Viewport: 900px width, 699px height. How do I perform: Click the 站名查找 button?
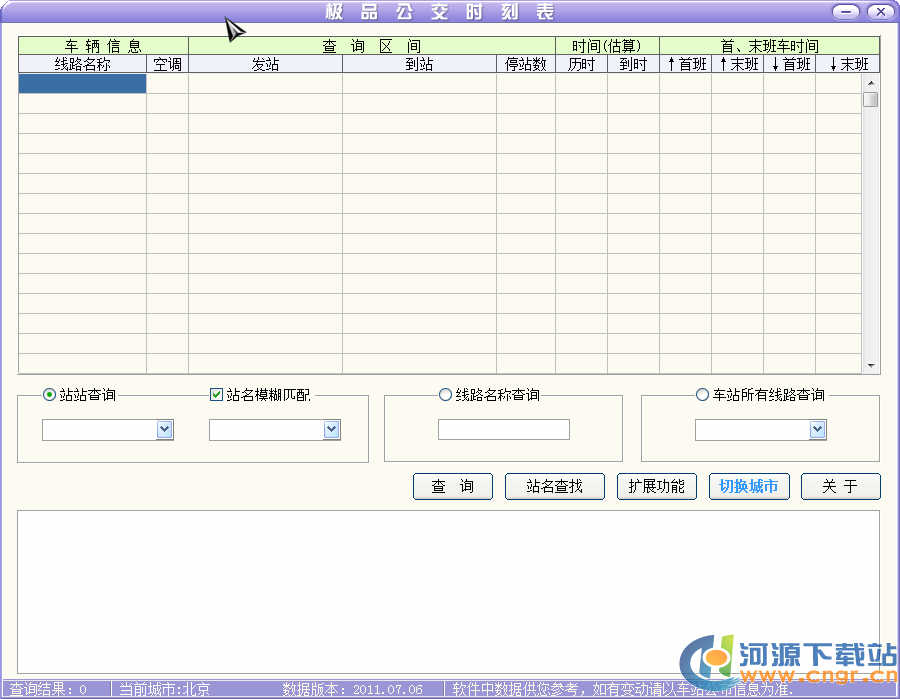pos(555,487)
